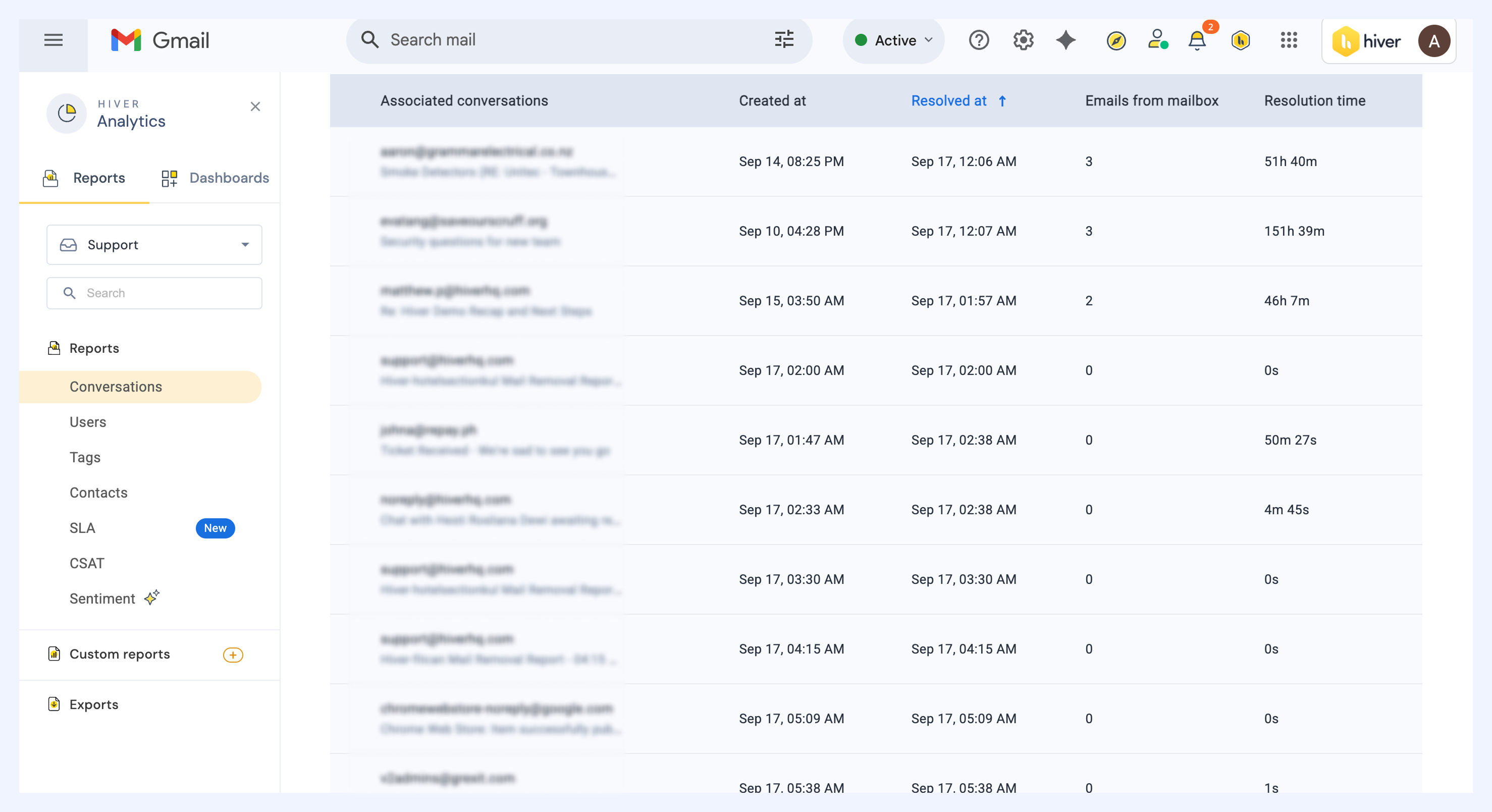This screenshot has height=812, width=1492.
Task: Click the Sep 17, 03:30 AM resolved cell
Action: click(964, 579)
